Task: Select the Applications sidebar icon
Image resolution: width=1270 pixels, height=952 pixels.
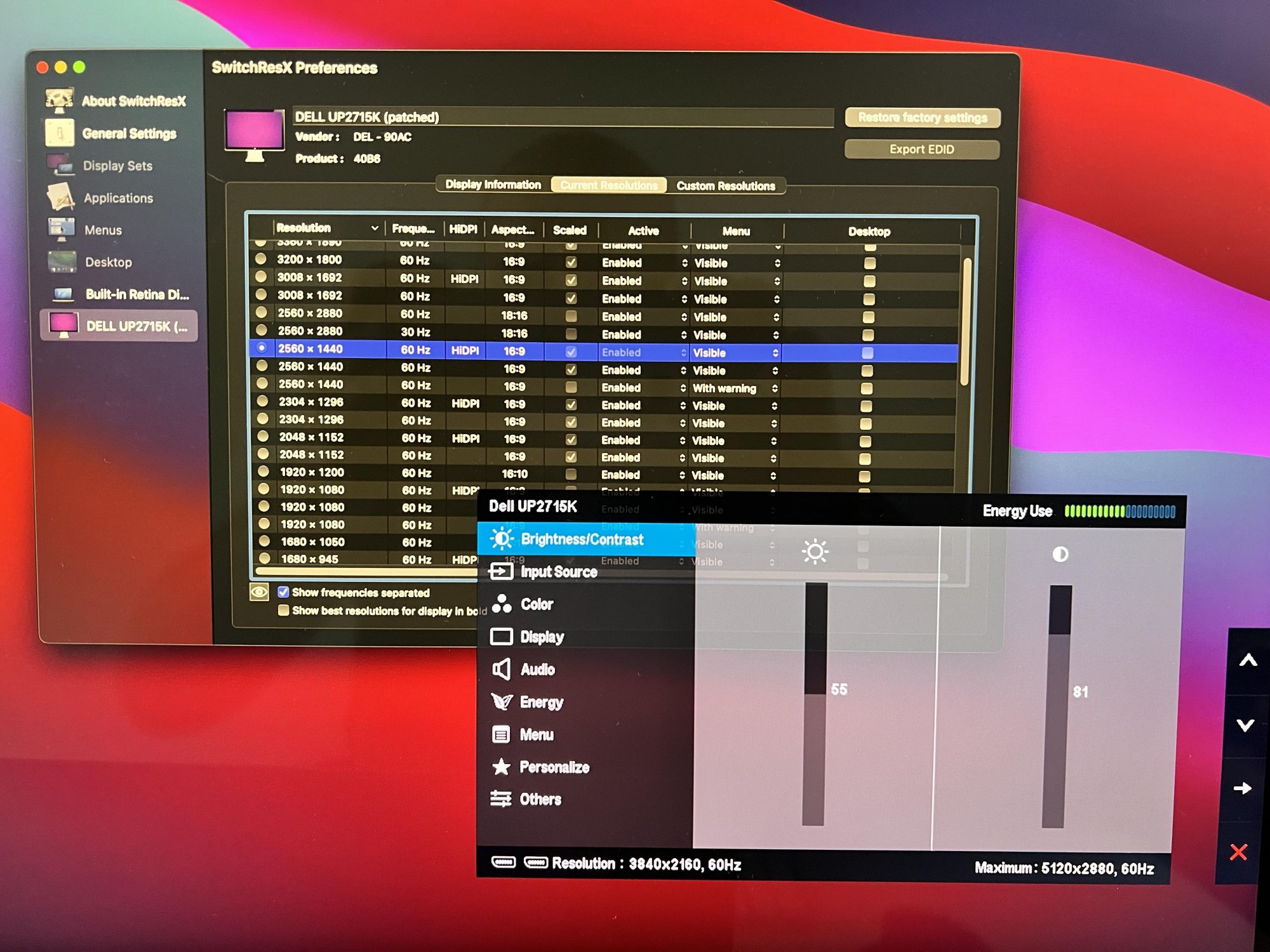Action: pos(61,197)
